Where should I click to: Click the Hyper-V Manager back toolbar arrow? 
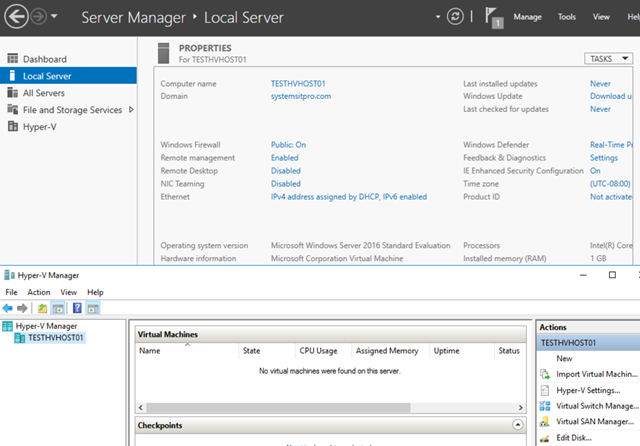tap(7, 308)
